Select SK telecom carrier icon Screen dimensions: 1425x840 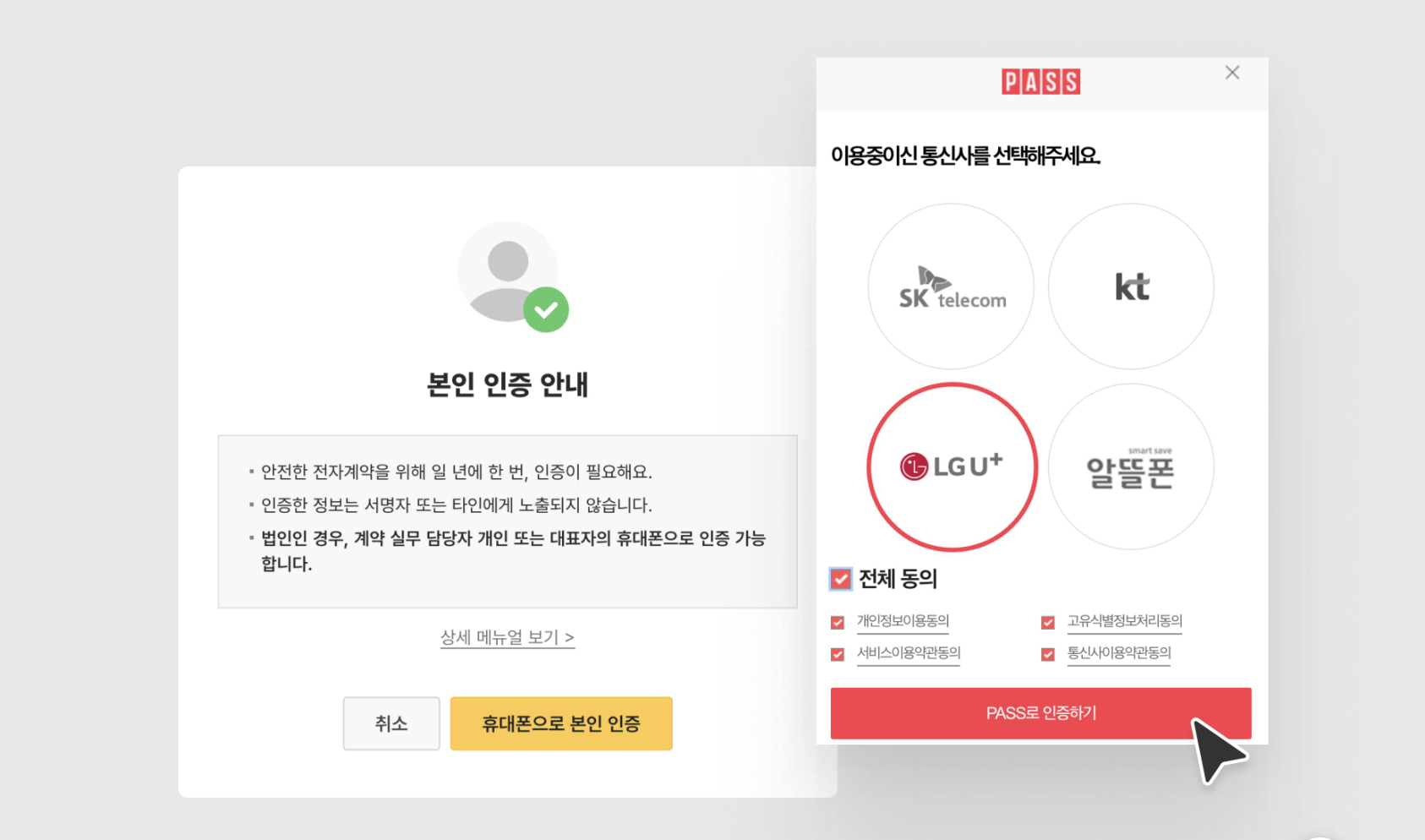click(951, 286)
